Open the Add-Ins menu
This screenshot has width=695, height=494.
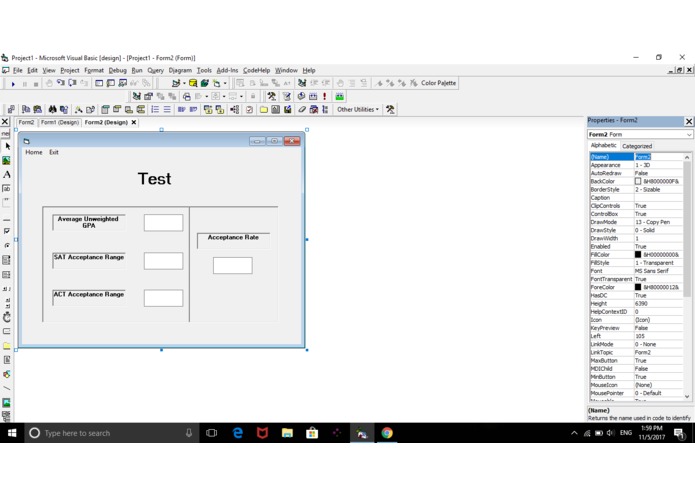[x=227, y=70]
